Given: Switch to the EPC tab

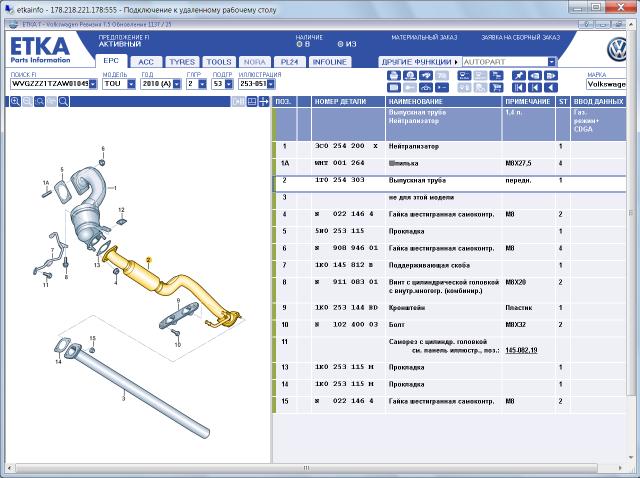Looking at the screenshot, I should click(111, 61).
